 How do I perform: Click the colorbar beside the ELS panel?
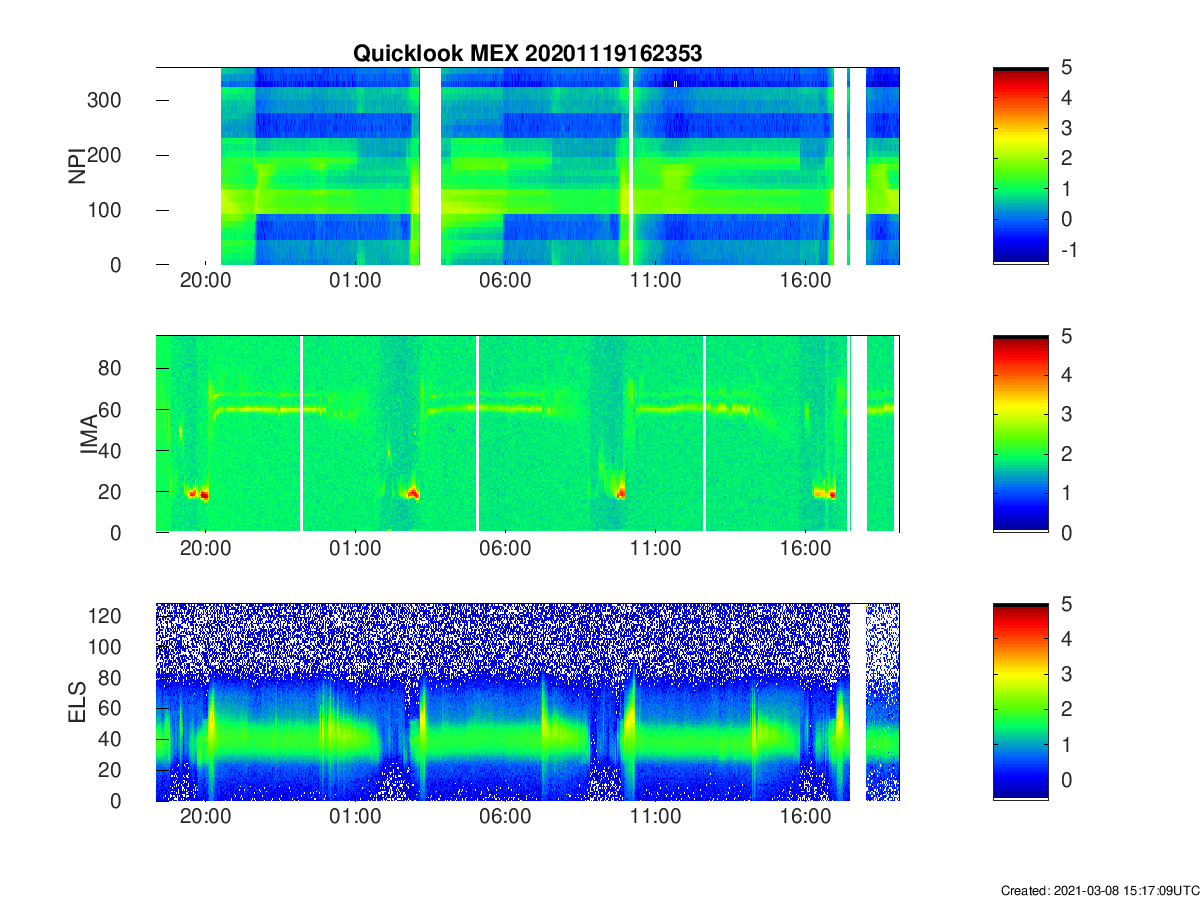pos(1021,702)
